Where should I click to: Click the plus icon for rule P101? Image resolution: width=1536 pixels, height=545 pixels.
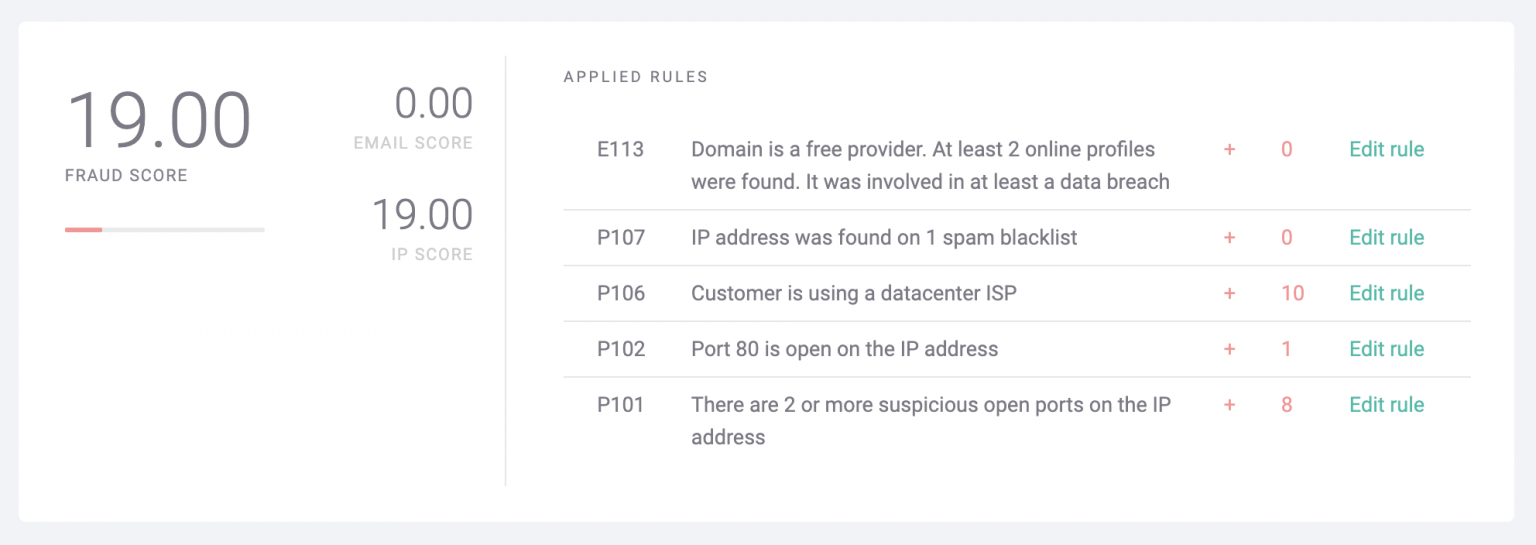point(1229,406)
